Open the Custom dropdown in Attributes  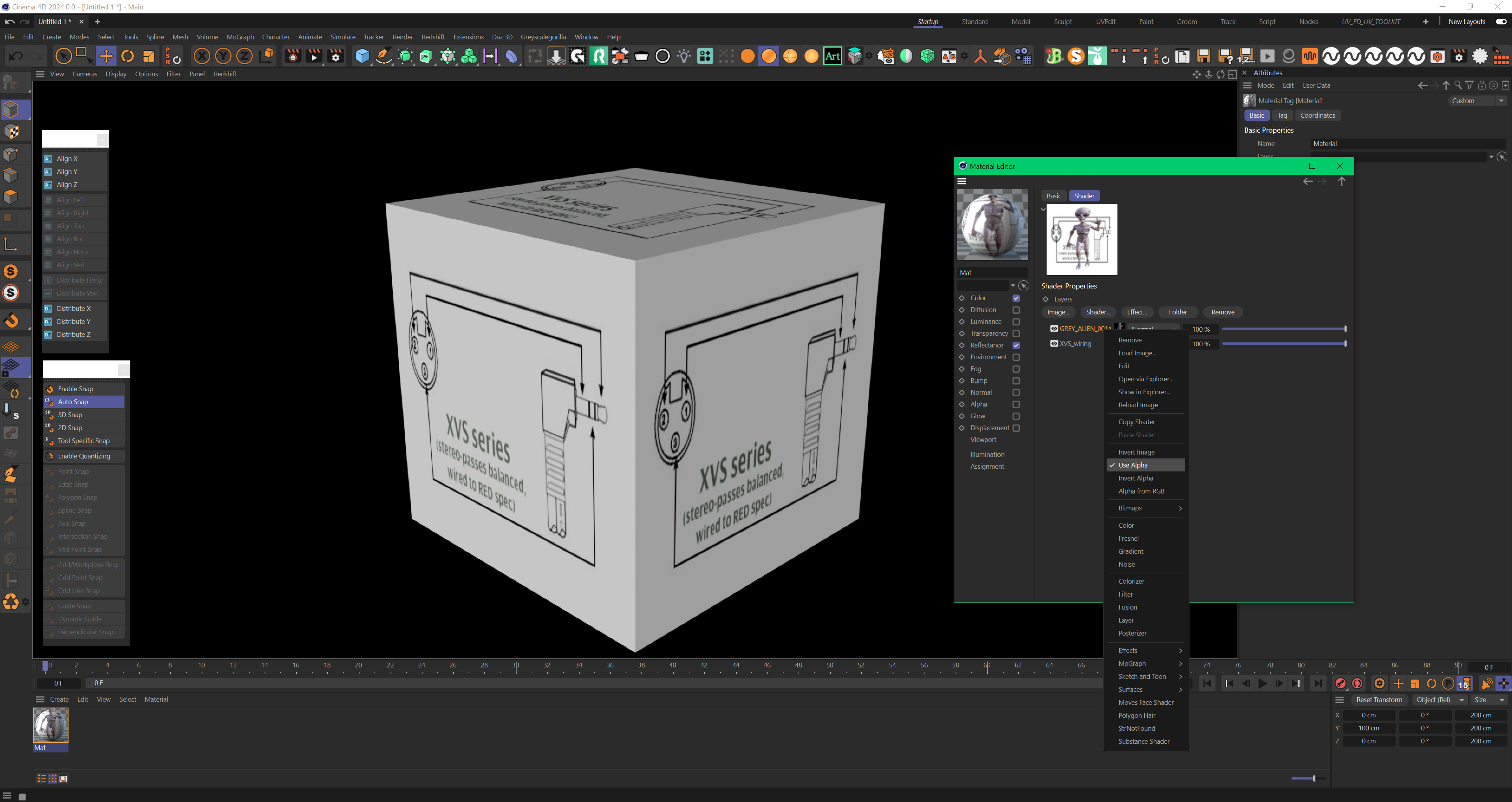click(1477, 101)
